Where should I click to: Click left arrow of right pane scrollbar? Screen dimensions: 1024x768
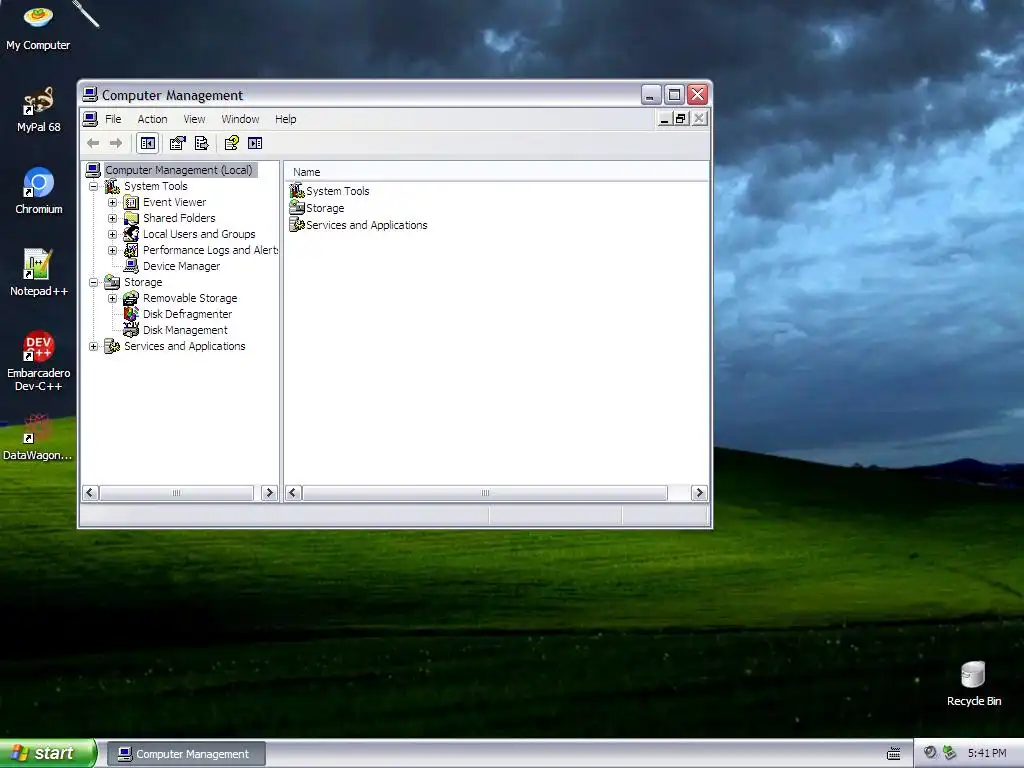(x=293, y=493)
